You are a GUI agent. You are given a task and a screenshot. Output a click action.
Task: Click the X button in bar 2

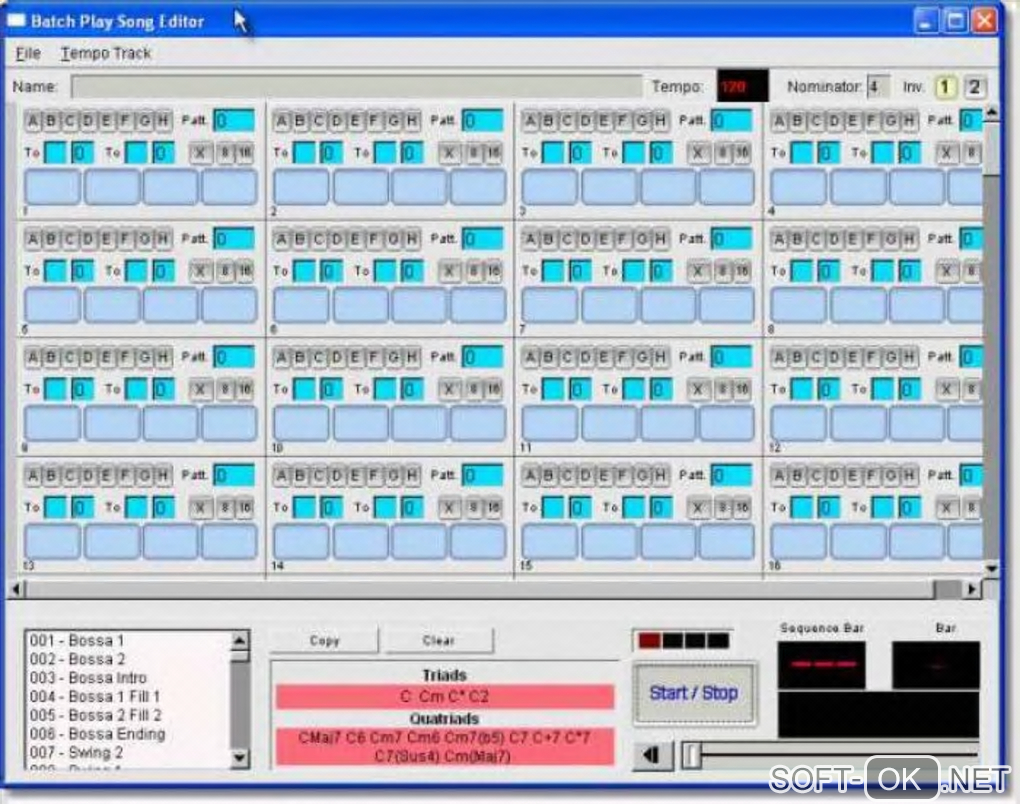[x=449, y=154]
